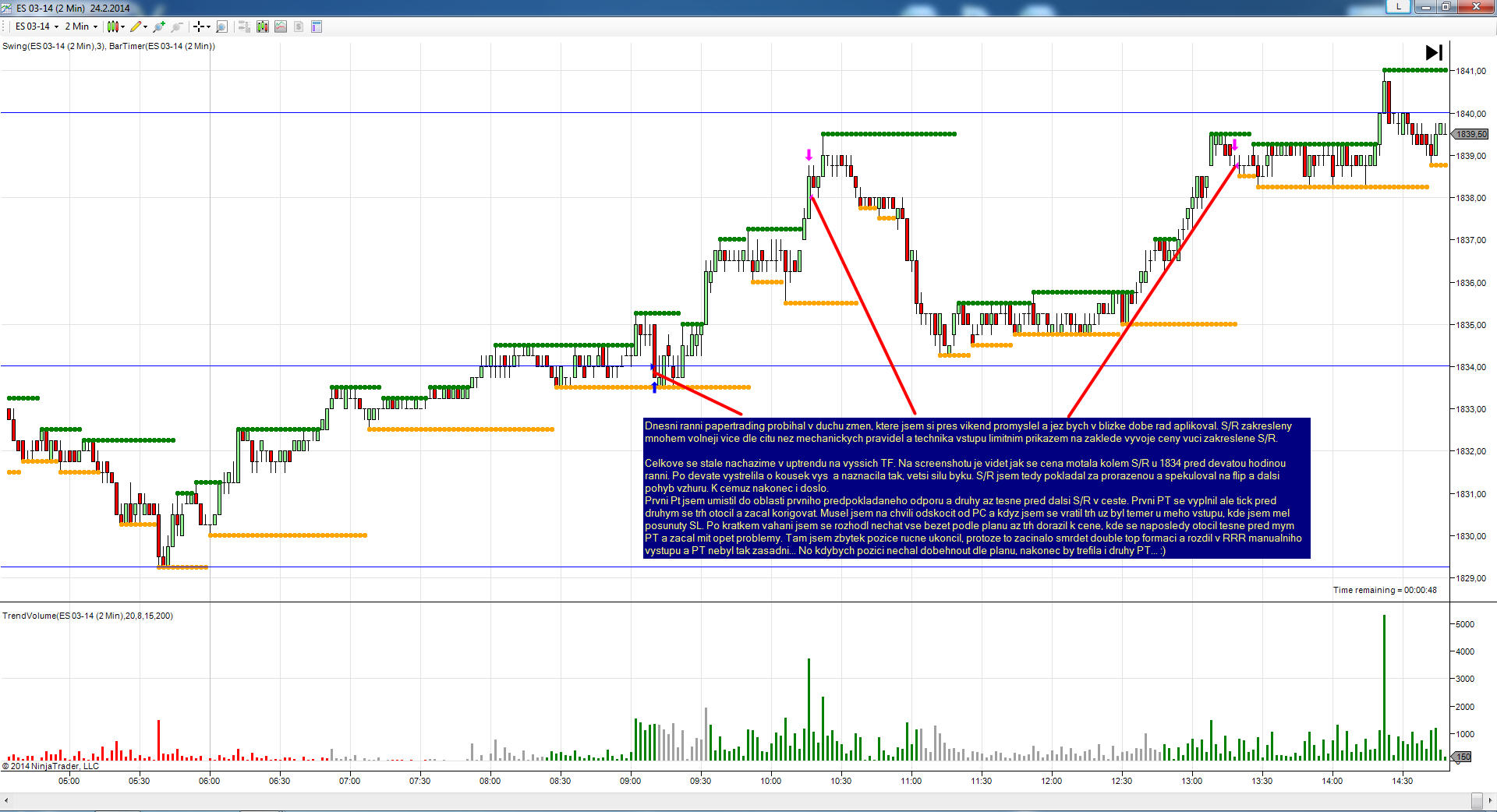Open the indicators line chart icon
The image size is (1497, 812).
(x=281, y=26)
